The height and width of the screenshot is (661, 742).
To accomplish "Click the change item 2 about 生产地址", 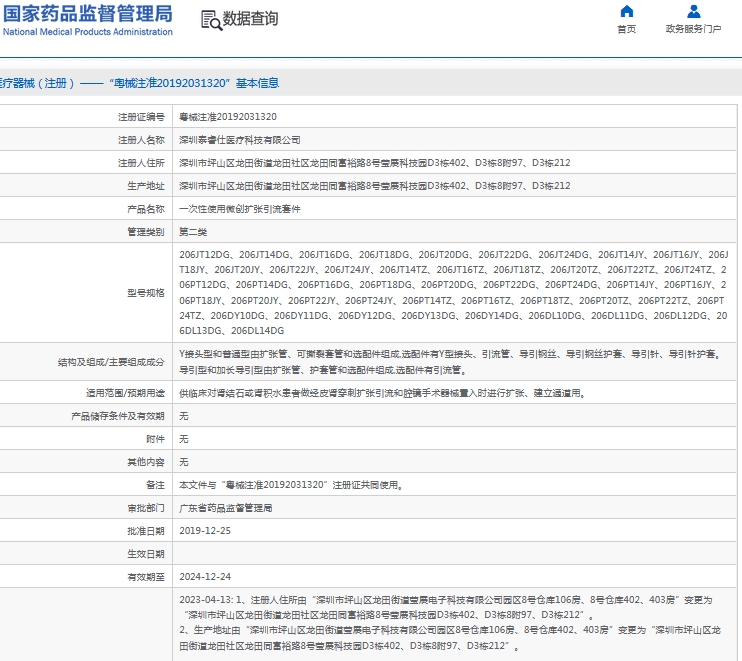I will pyautogui.click(x=450, y=638).
